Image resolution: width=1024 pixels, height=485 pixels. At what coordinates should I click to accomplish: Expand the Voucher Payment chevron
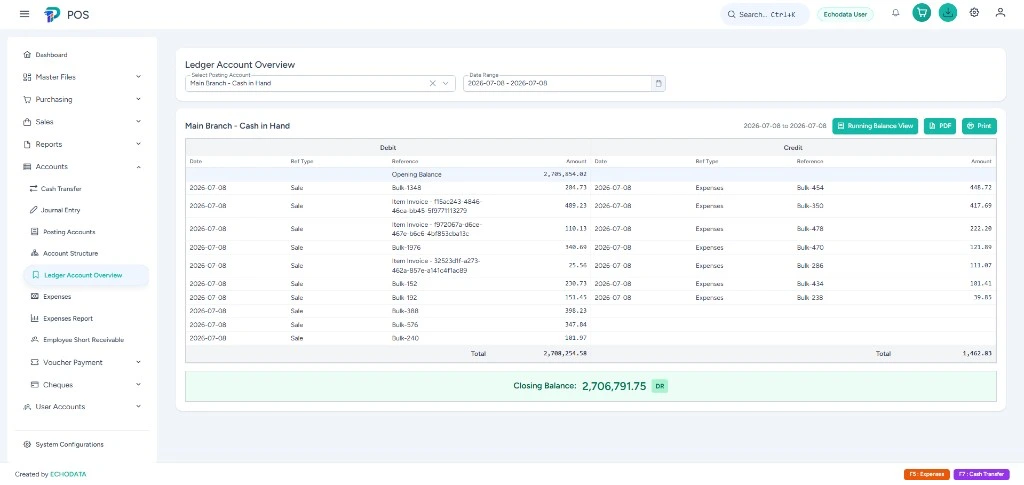click(x=138, y=362)
